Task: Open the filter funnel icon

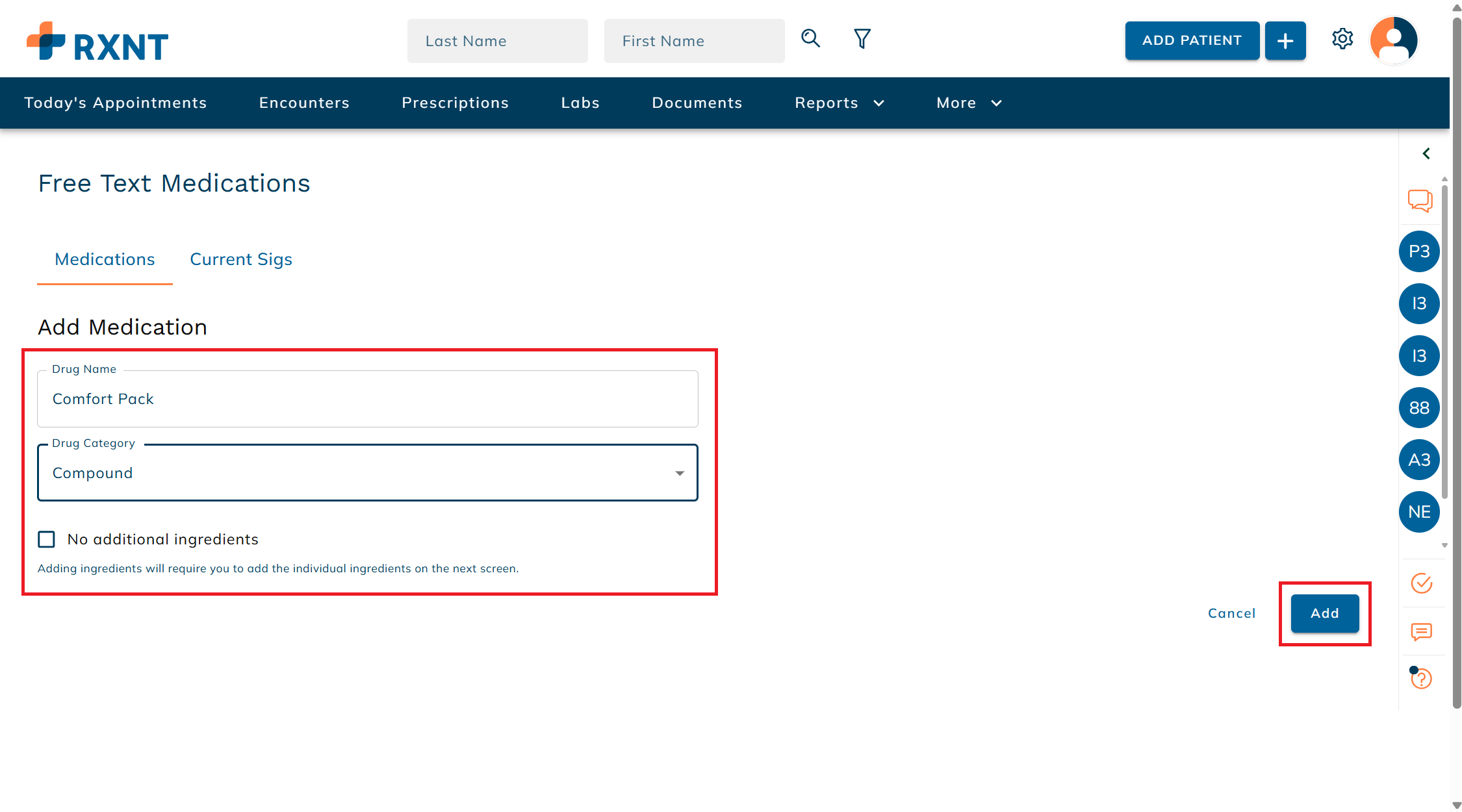Action: click(862, 39)
